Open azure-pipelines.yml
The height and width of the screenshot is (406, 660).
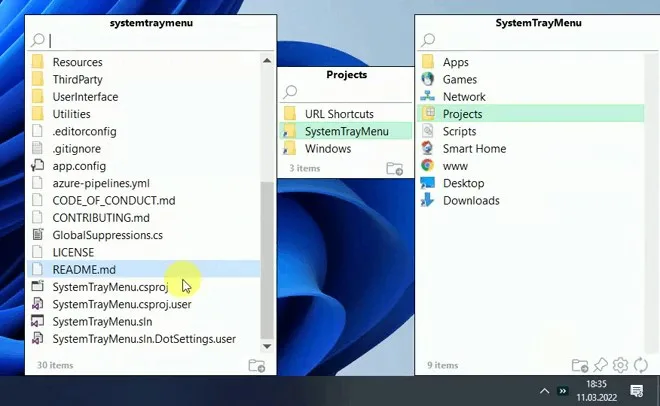coord(144,183)
